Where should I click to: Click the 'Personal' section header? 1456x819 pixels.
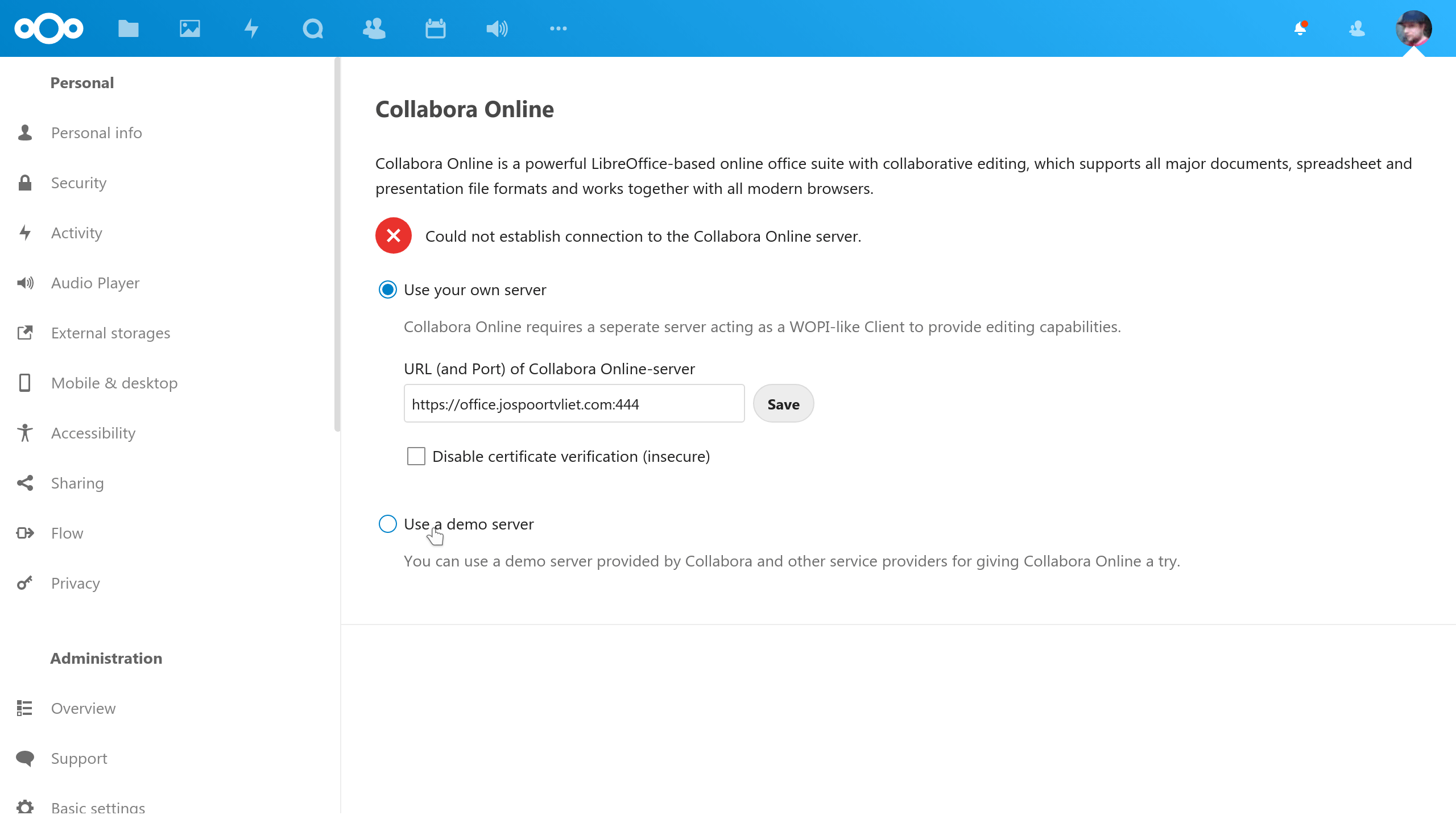[82, 82]
